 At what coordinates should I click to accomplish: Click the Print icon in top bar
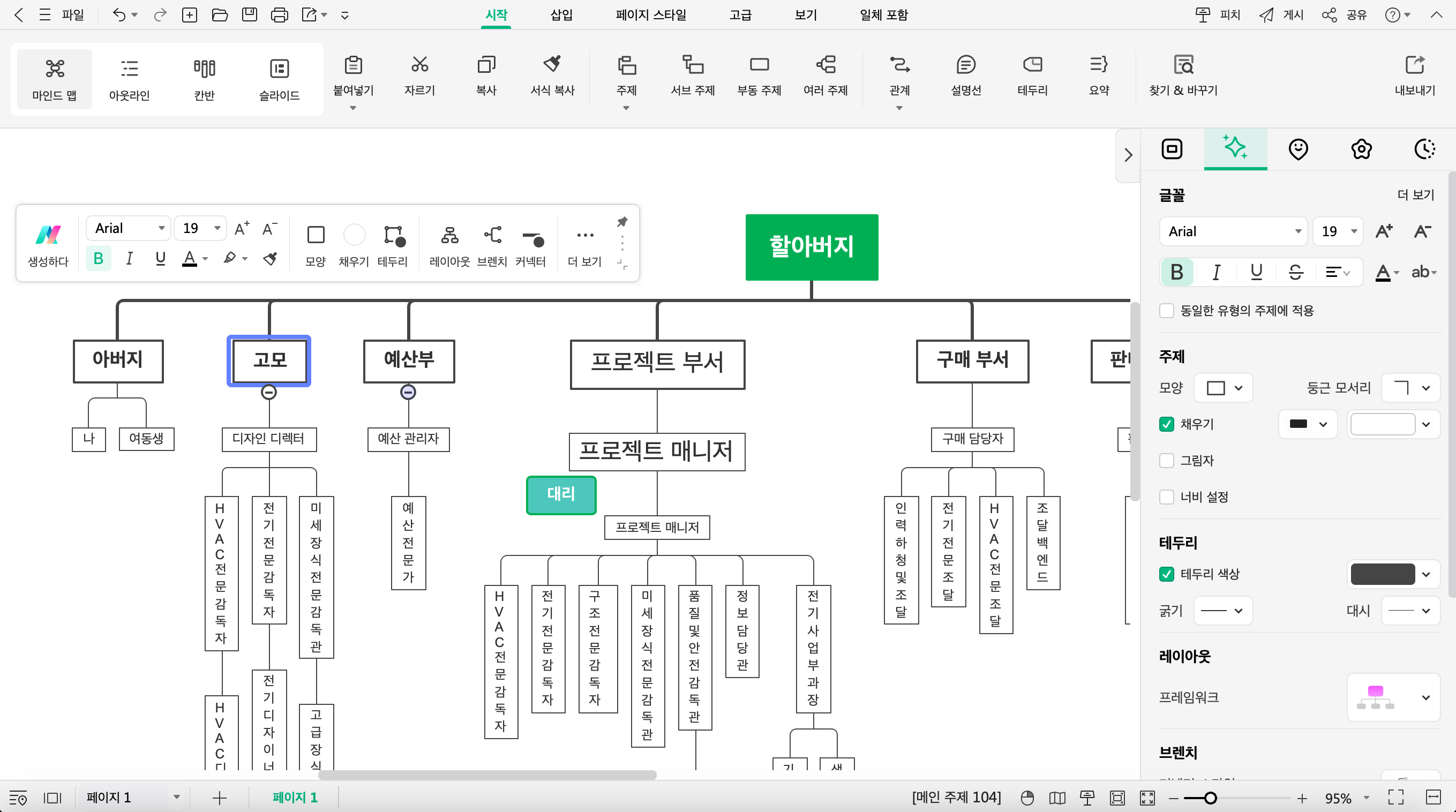[279, 14]
